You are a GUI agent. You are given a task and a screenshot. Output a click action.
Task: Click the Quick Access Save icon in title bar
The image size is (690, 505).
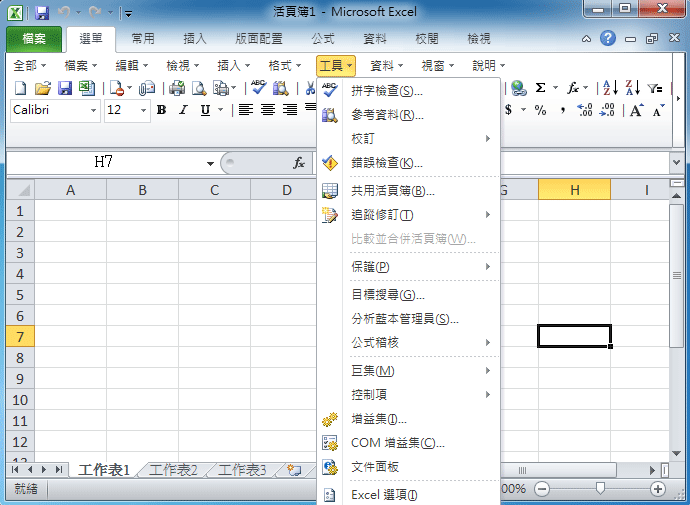42,13
